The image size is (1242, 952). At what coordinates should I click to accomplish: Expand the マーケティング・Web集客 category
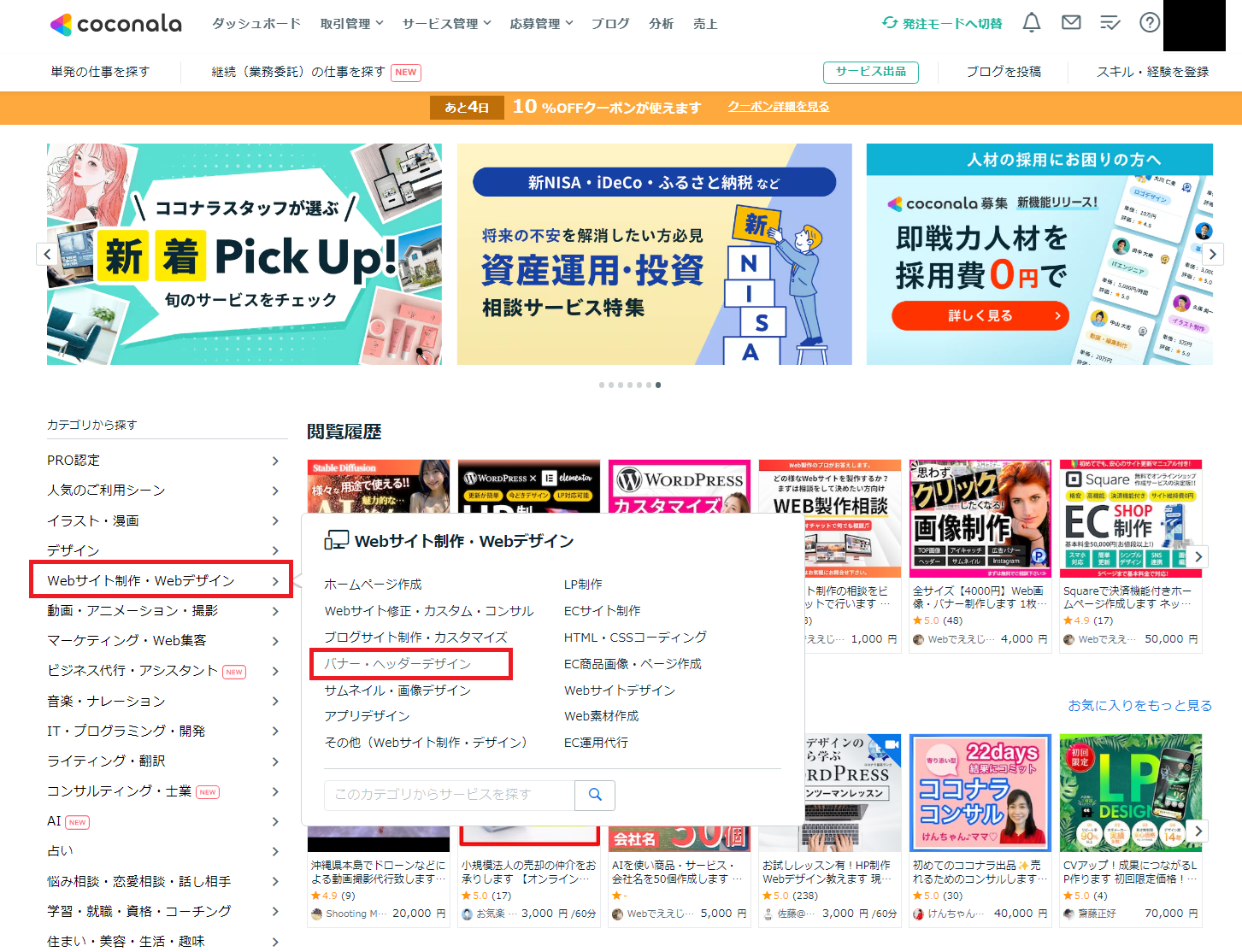[163, 641]
